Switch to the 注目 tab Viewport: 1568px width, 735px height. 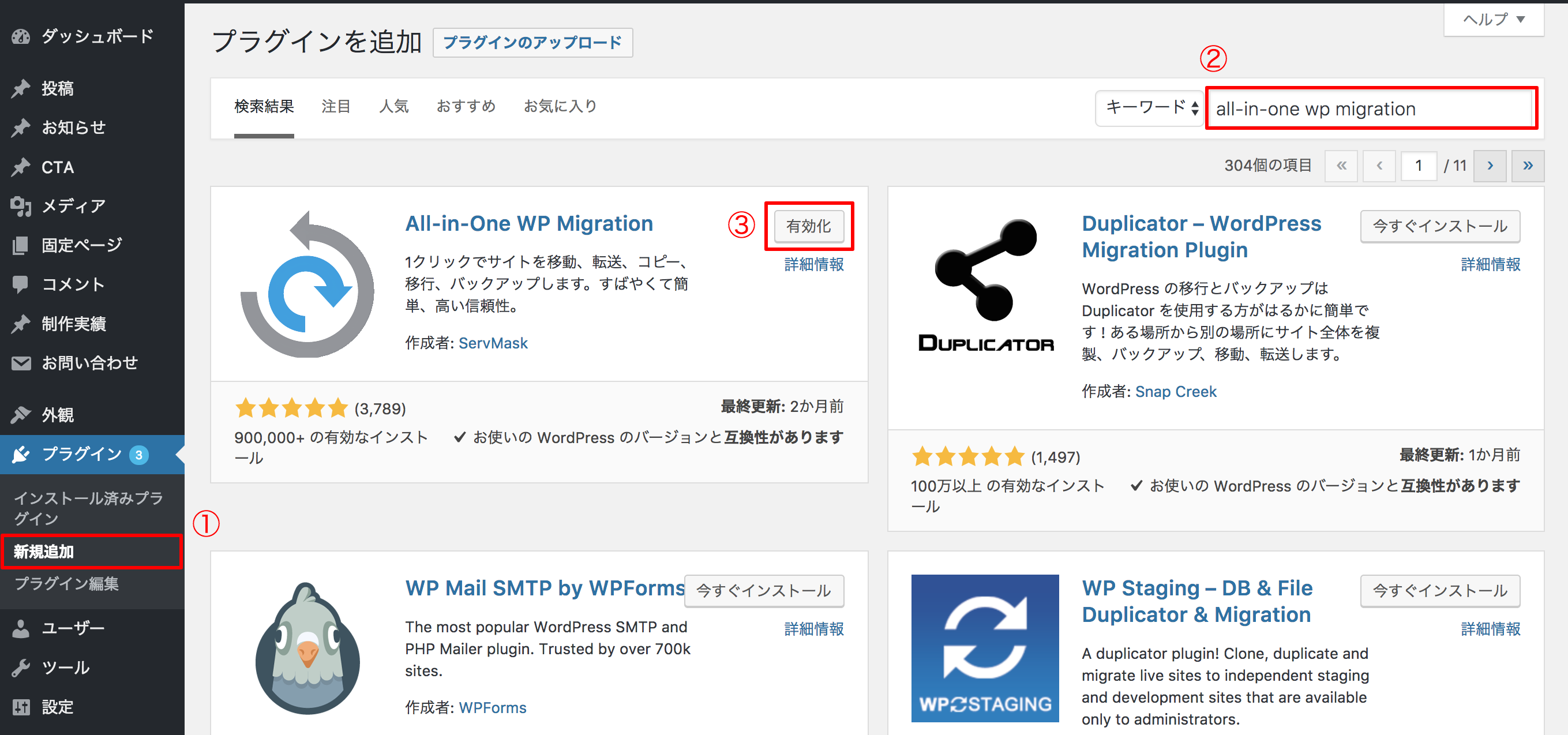(336, 107)
